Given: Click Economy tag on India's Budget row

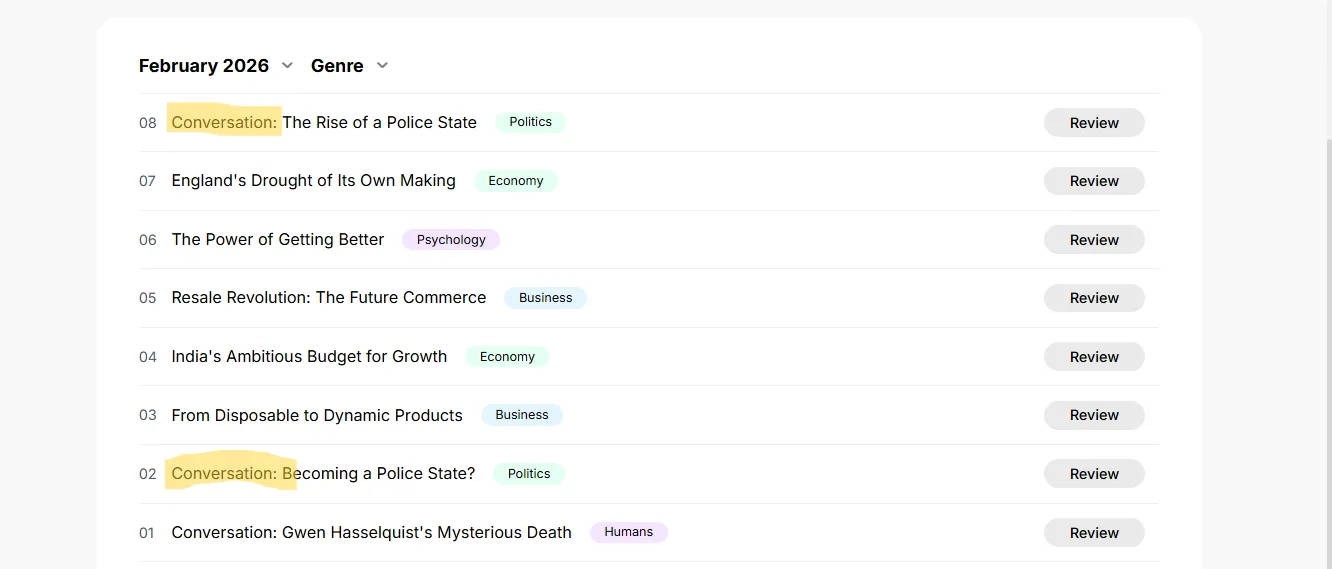Looking at the screenshot, I should [x=507, y=357].
